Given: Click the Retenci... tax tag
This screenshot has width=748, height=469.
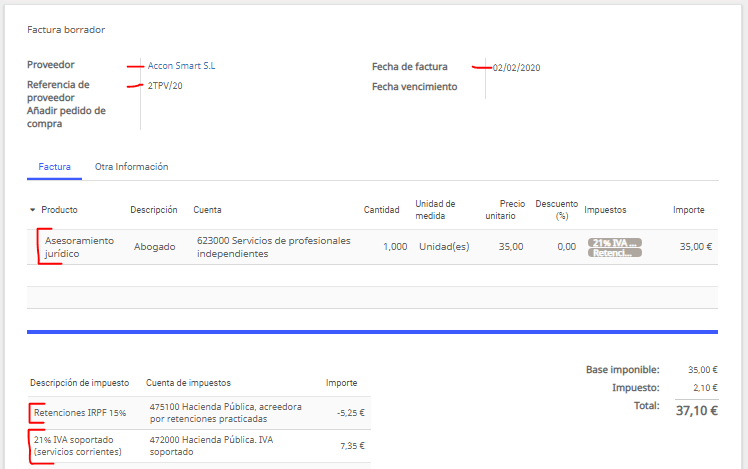Looking at the screenshot, I should coord(614,253).
